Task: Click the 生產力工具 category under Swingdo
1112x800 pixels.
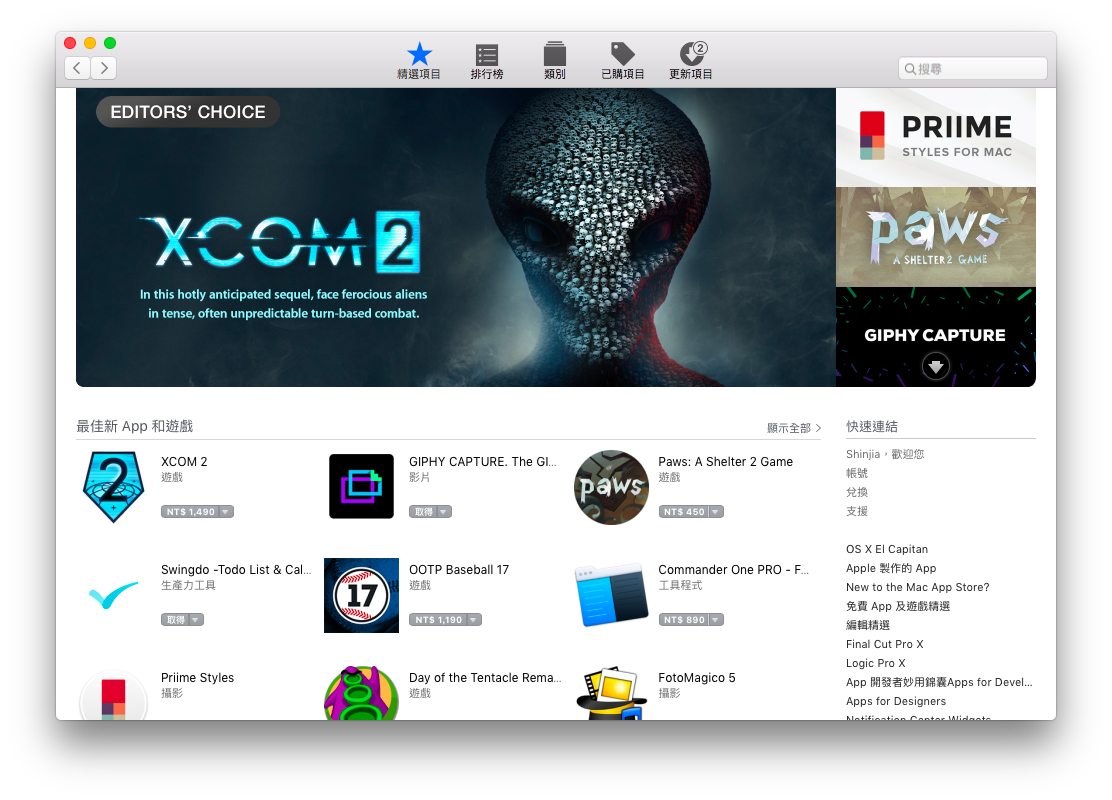Action: 188,585
